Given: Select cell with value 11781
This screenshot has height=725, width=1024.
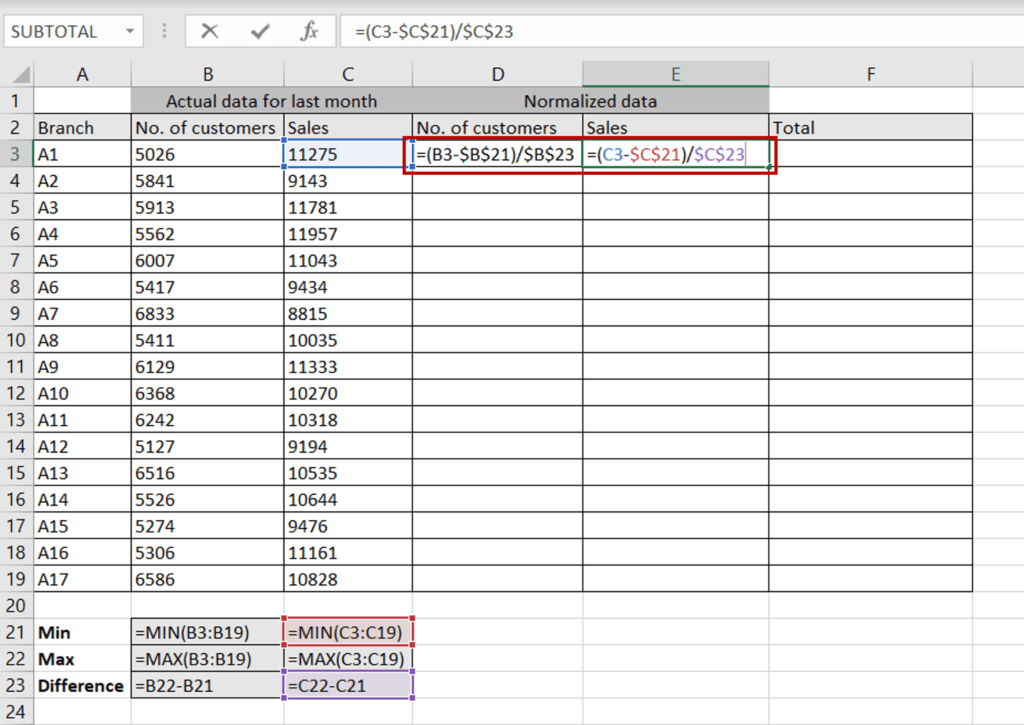Looking at the screenshot, I should pos(348,207).
